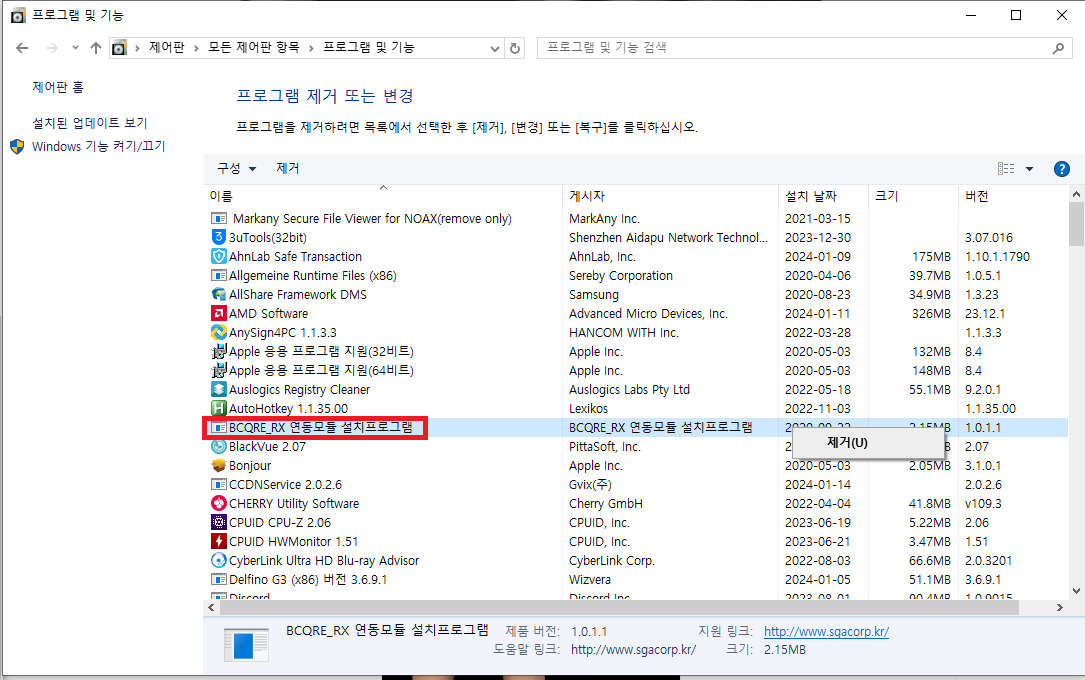1085x680 pixels.
Task: Click the BCQRE_RX details pane thumbnail
Action: click(x=246, y=644)
